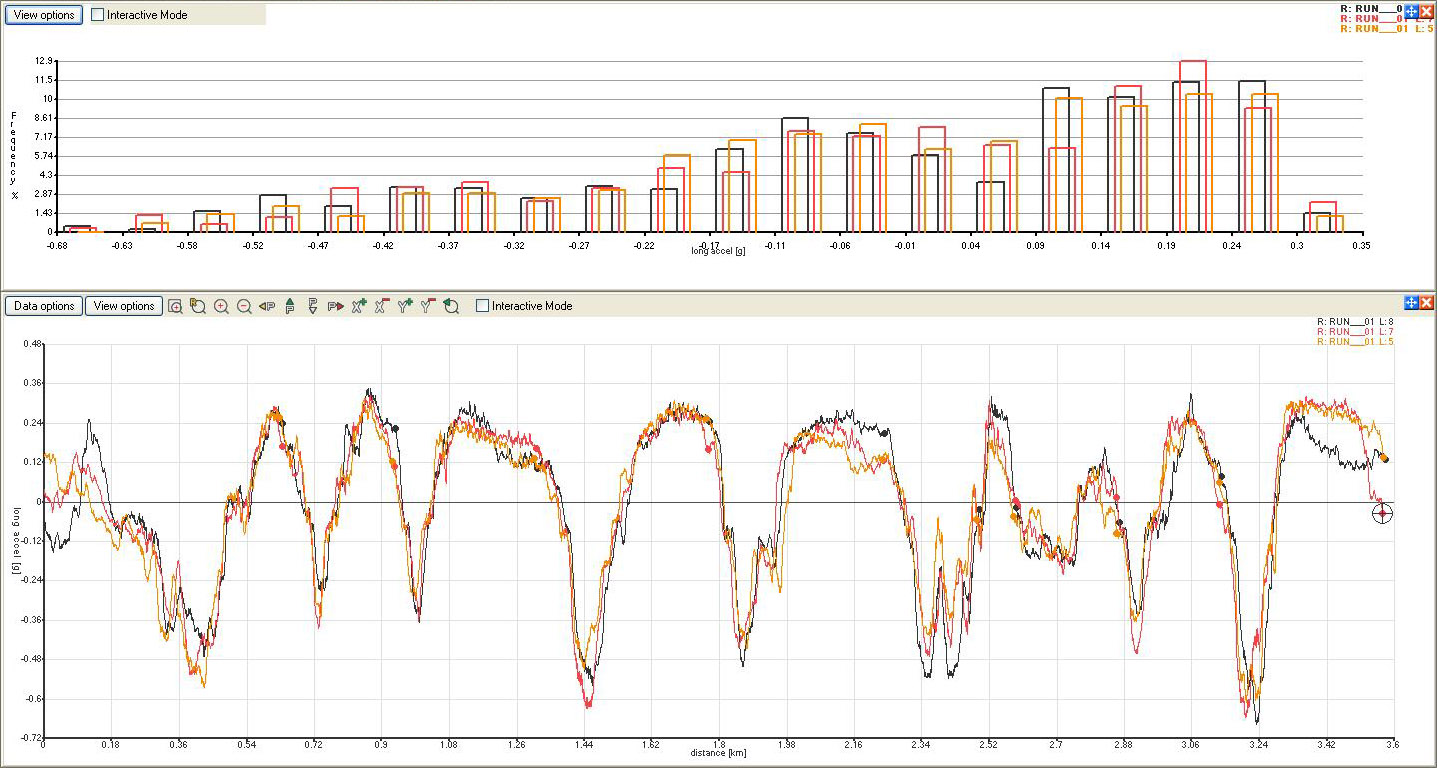Pan the line chart right
Screen dimensions: 1437x768
(336, 306)
